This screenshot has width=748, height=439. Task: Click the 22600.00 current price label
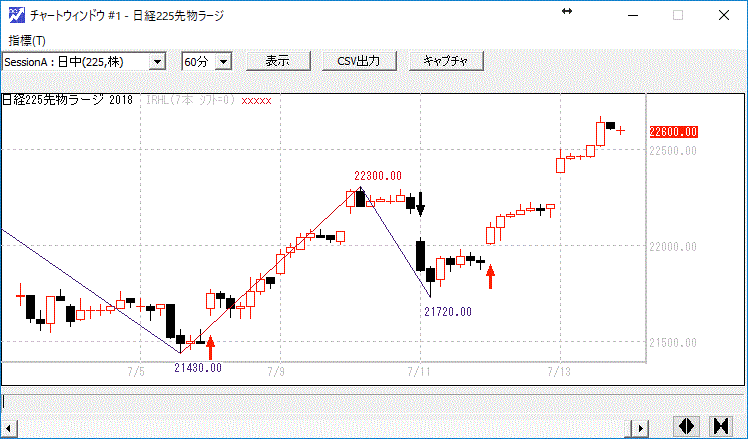[x=673, y=132]
